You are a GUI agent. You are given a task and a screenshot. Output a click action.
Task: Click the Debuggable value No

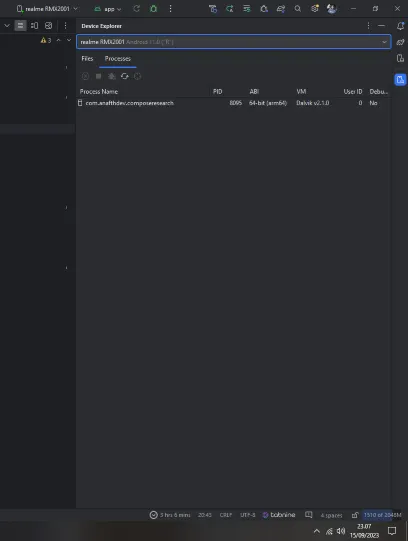click(x=373, y=103)
